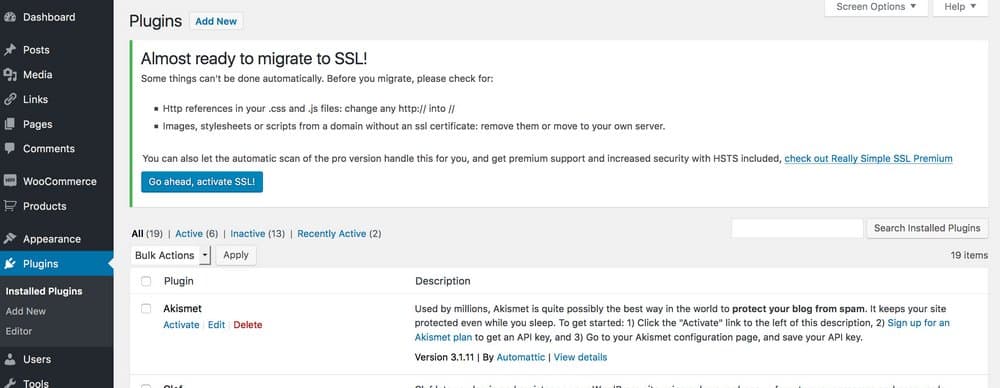Open the Automattic author link
Screen dimensions: 1000x388
pos(520,357)
